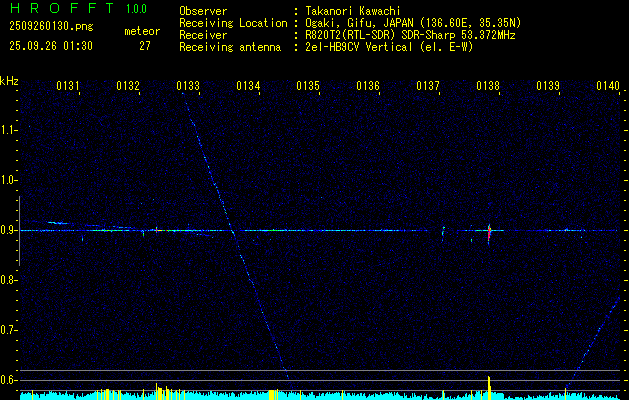Click the 0138 time marker label
The width and height of the screenshot is (629, 400).
coord(488,86)
